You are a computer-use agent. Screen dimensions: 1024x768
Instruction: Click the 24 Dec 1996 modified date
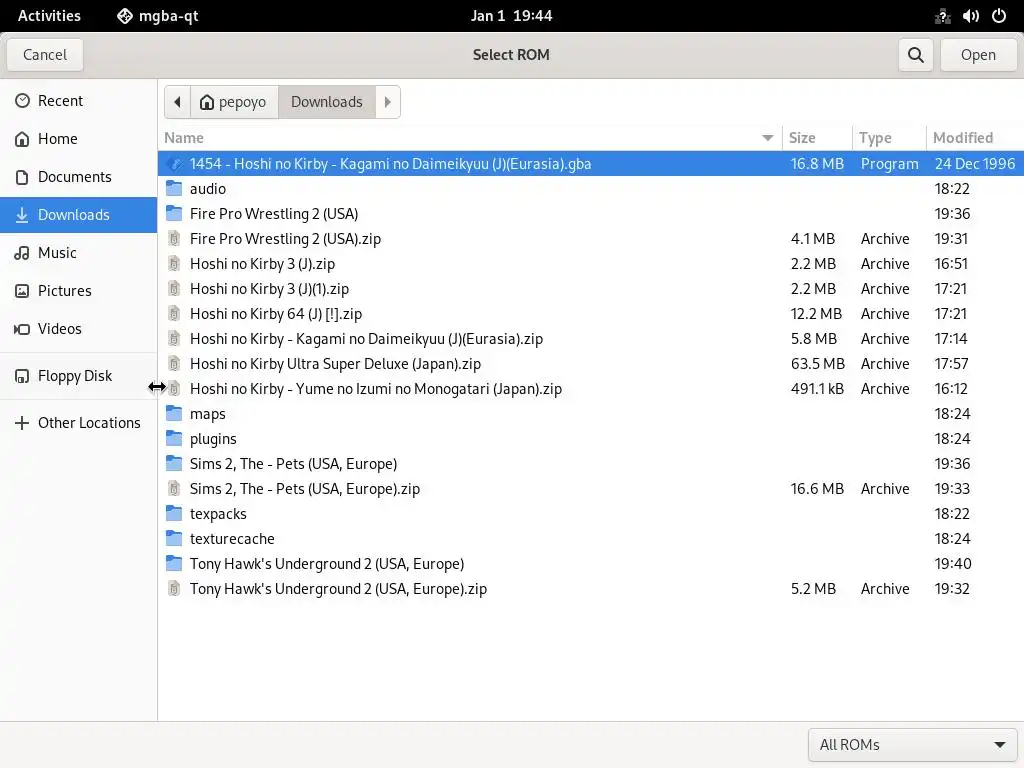pyautogui.click(x=975, y=164)
